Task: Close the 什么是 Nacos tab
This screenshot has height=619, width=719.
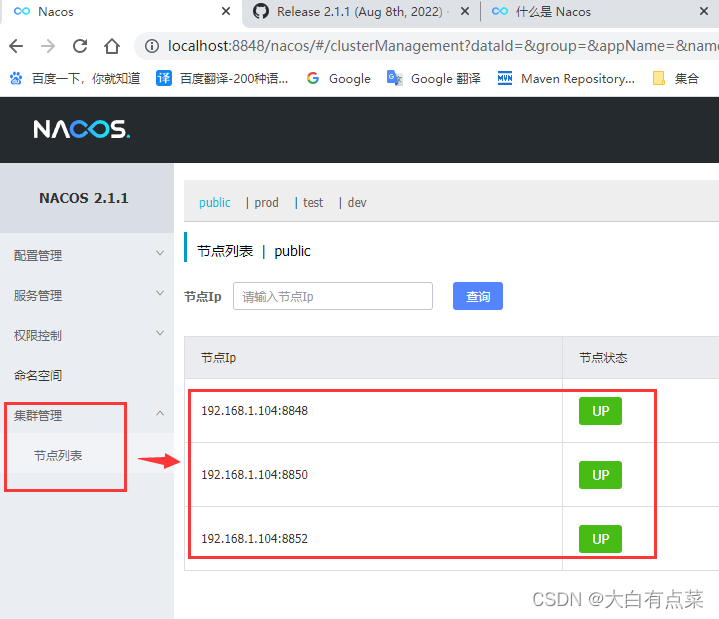Action: (704, 11)
